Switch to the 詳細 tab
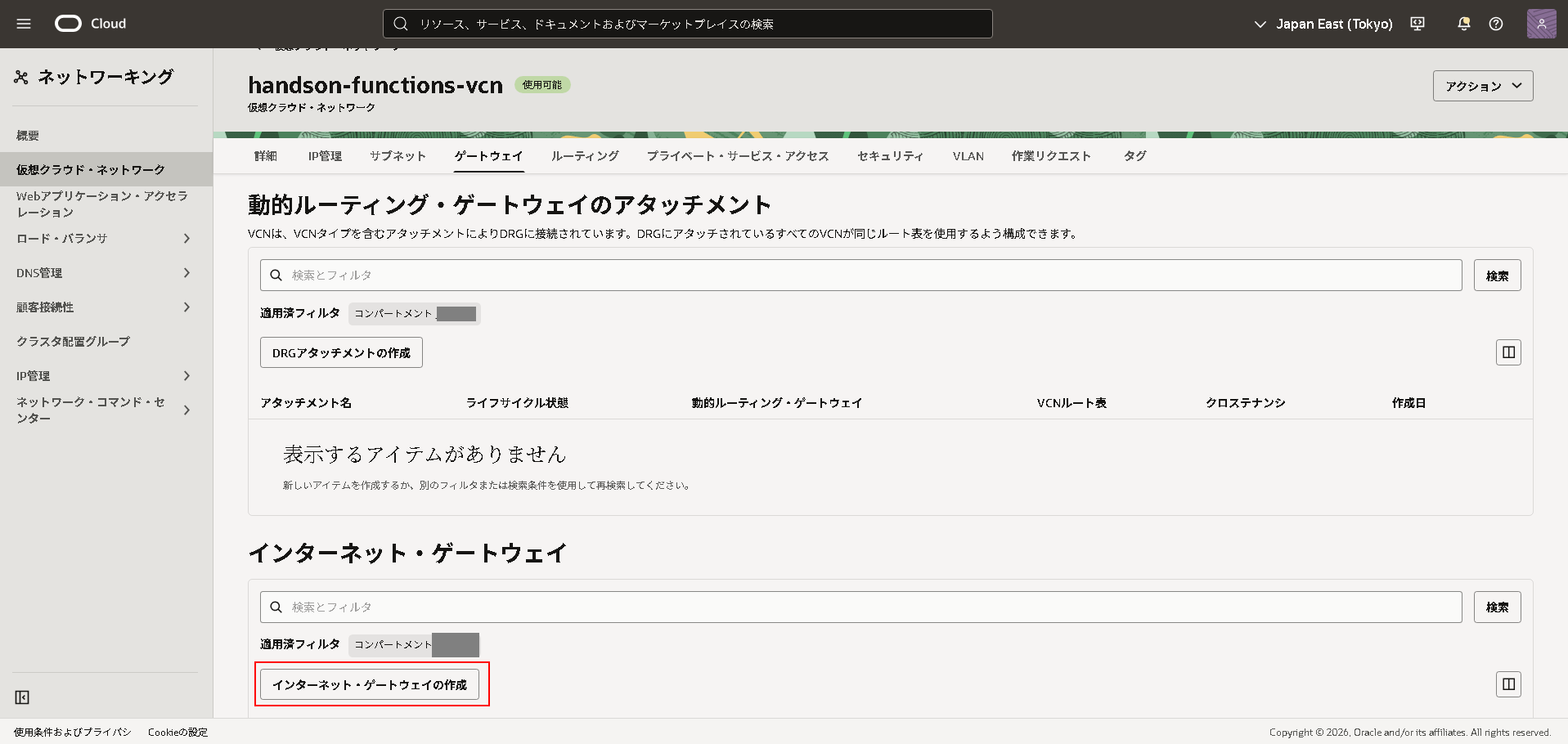 [266, 156]
